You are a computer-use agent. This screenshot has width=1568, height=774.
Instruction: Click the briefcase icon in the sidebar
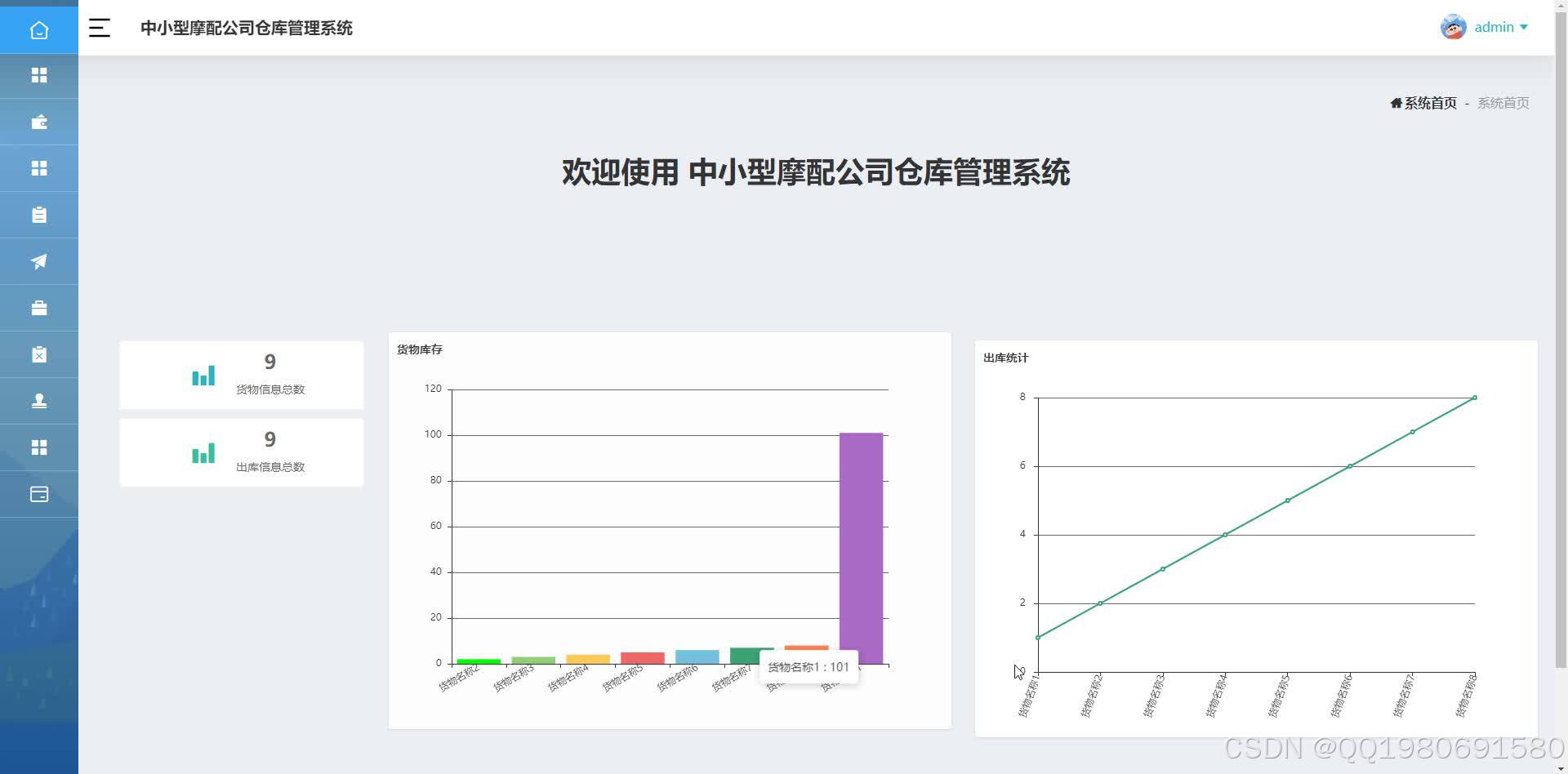38,308
